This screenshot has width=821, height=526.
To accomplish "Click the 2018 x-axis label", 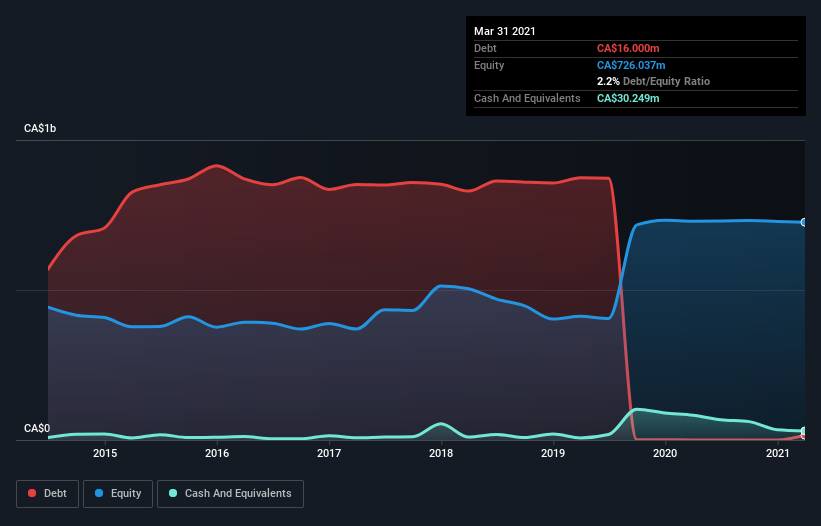I will pos(441,453).
